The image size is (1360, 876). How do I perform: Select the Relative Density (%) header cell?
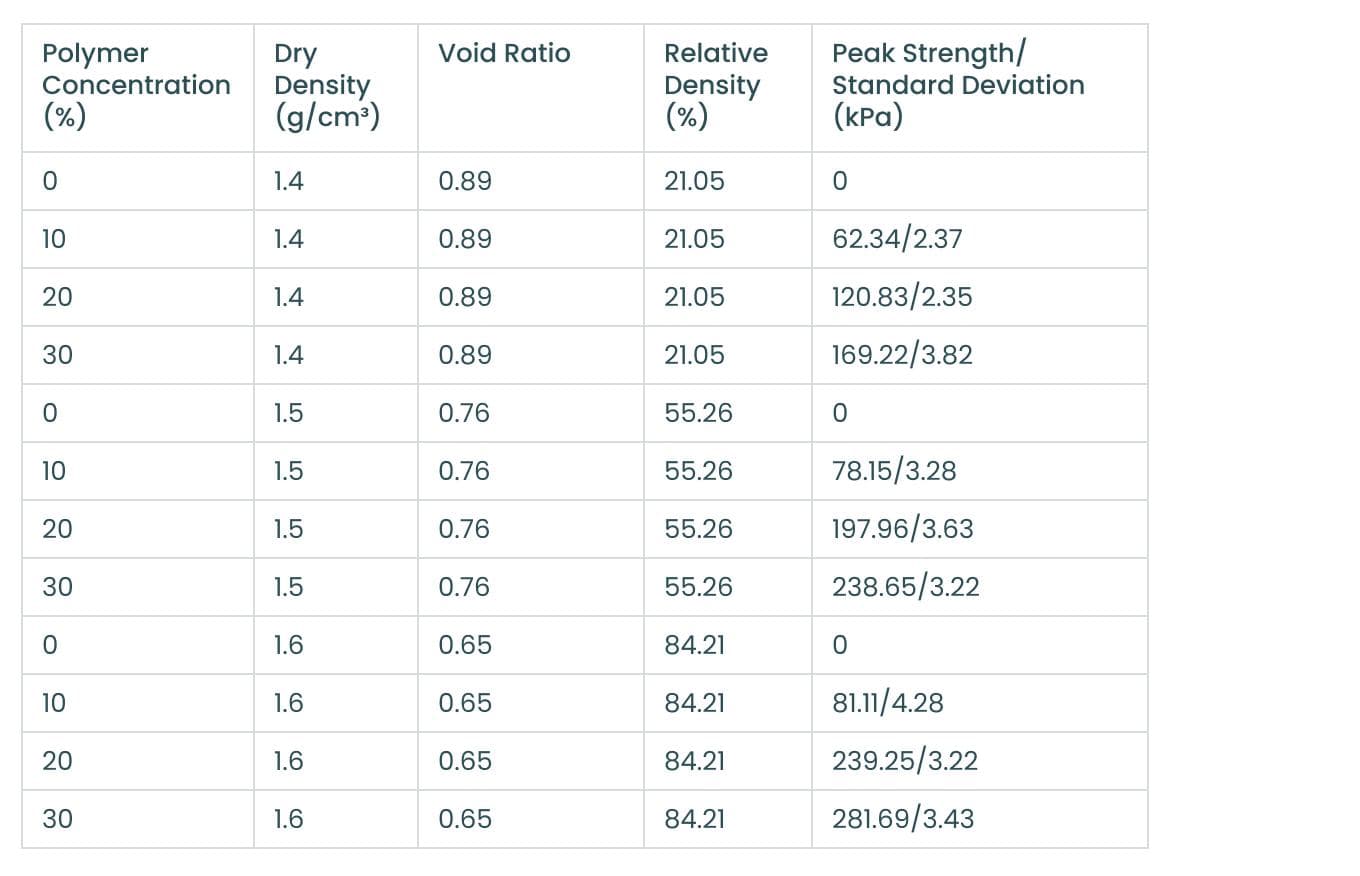tap(716, 85)
